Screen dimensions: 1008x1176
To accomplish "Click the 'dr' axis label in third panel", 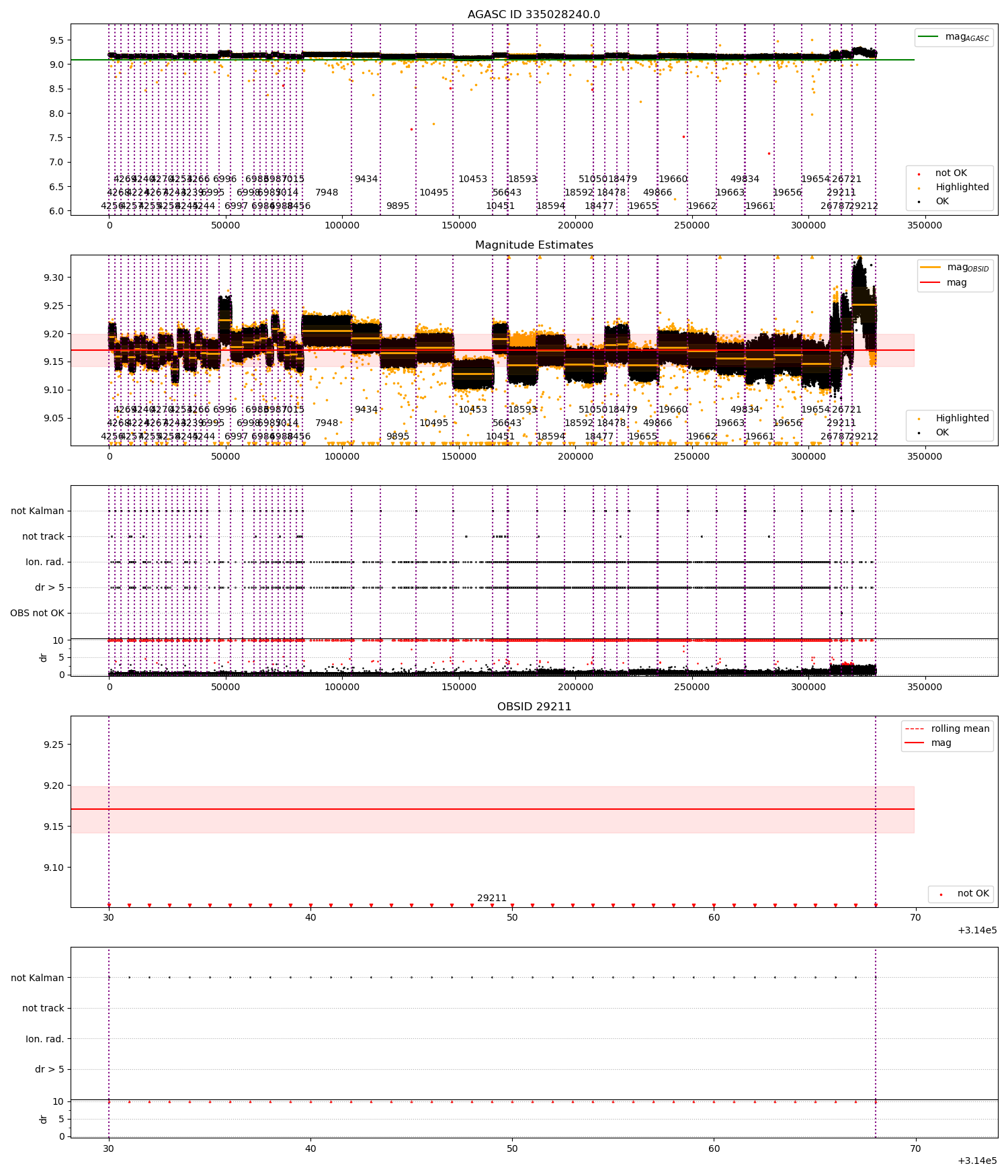I will 44,657.
